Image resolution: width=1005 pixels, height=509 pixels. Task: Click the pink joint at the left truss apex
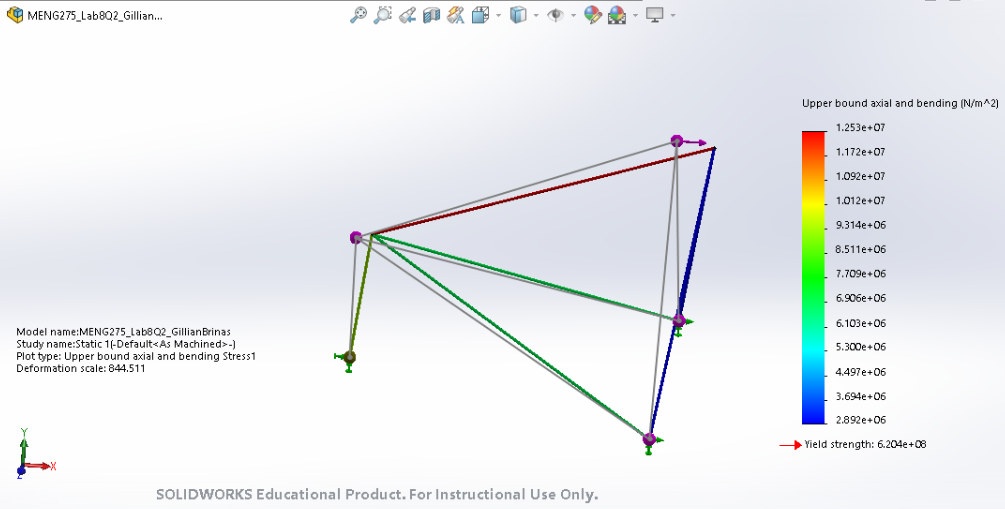coord(356,238)
